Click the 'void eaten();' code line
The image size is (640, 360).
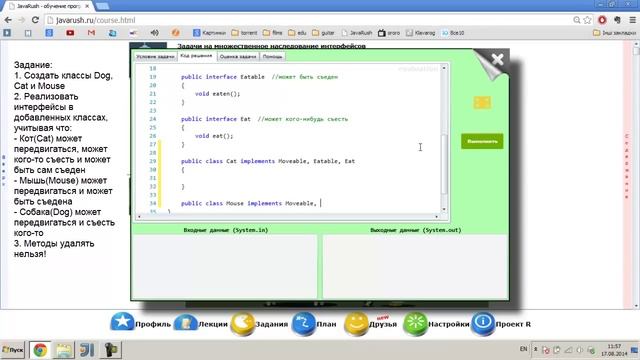[218, 93]
